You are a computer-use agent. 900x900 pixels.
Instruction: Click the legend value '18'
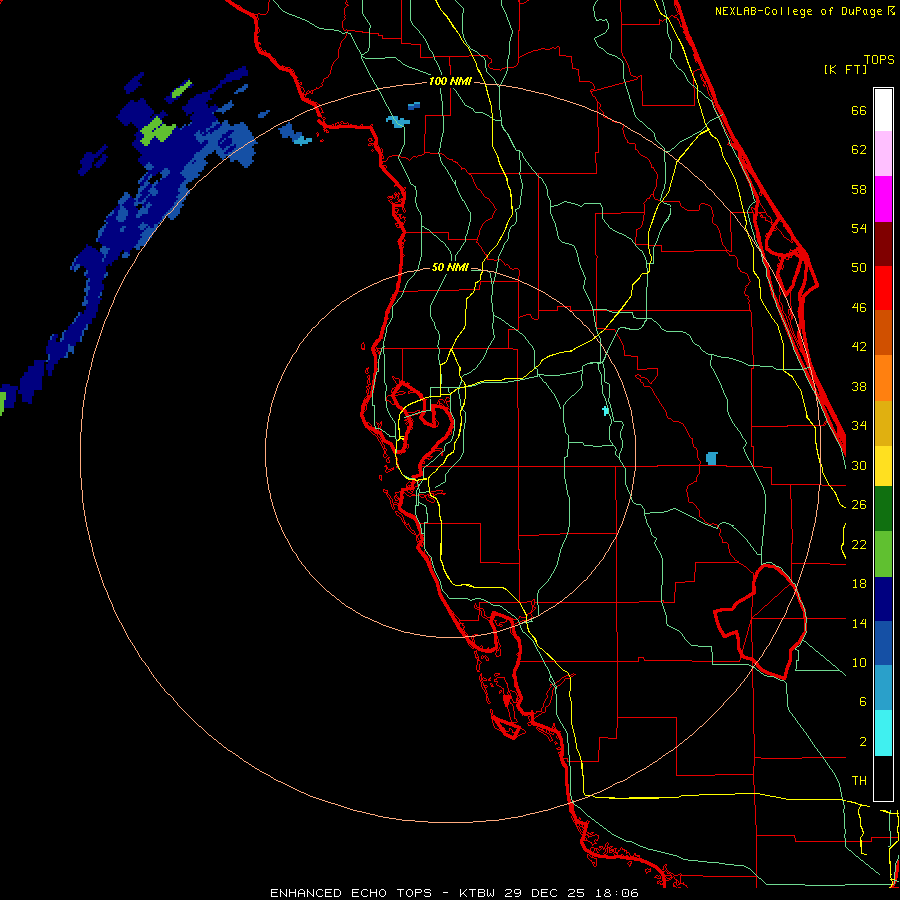859,584
